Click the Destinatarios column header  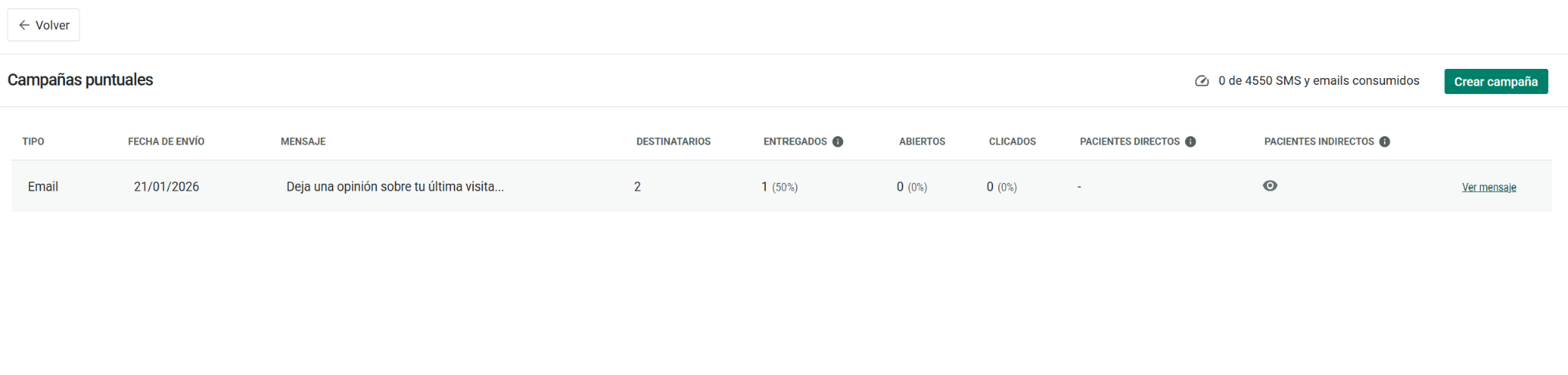coord(673,142)
